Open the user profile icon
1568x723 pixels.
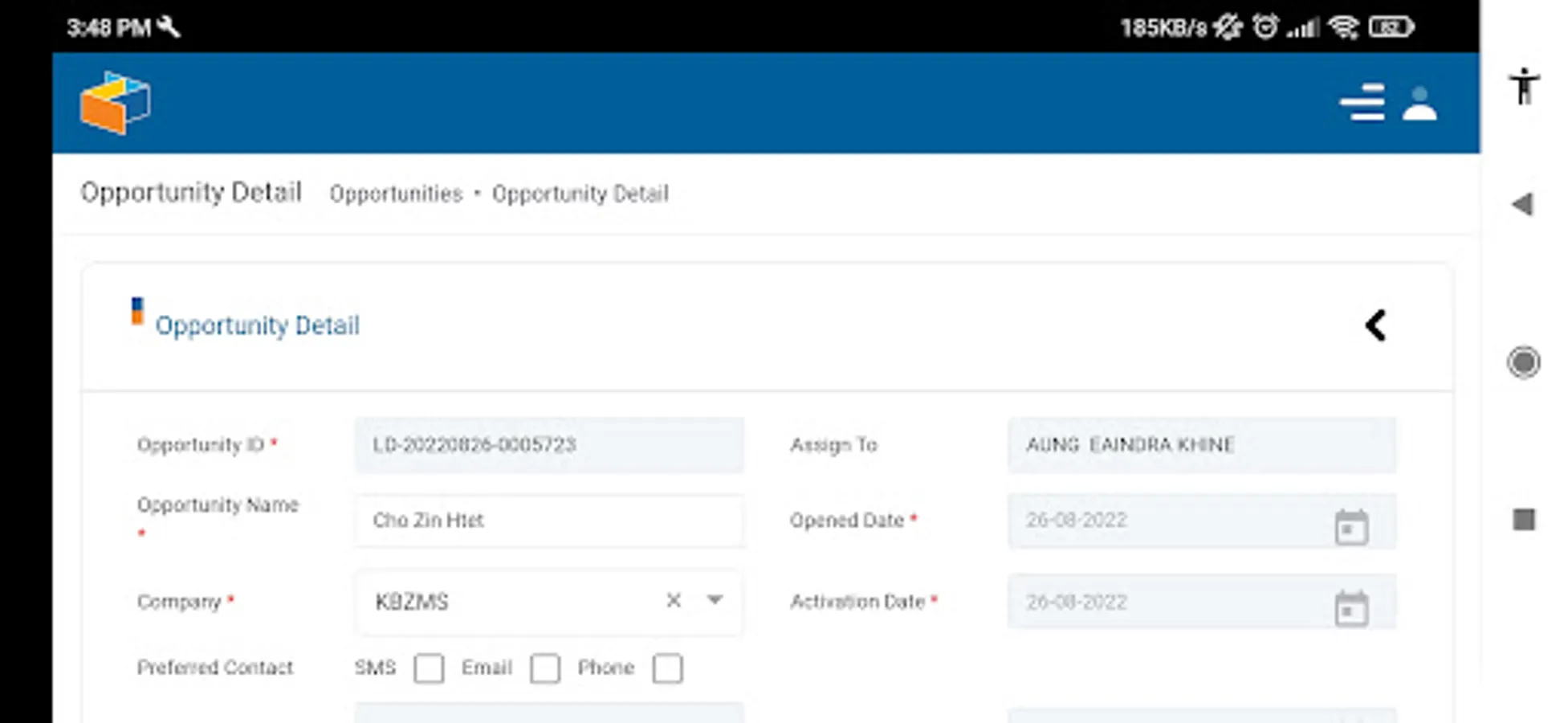[x=1419, y=104]
